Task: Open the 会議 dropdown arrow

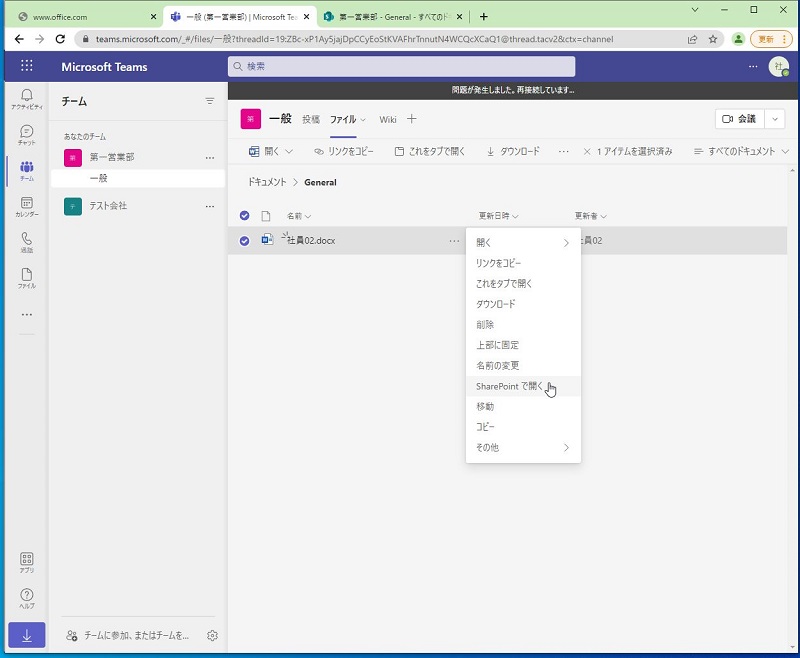Action: click(x=774, y=119)
